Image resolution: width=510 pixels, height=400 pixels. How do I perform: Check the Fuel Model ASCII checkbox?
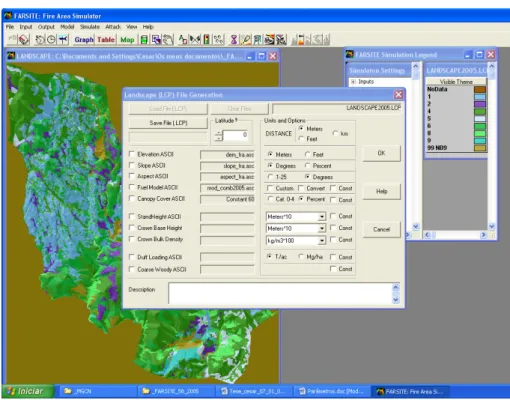pyautogui.click(x=132, y=187)
